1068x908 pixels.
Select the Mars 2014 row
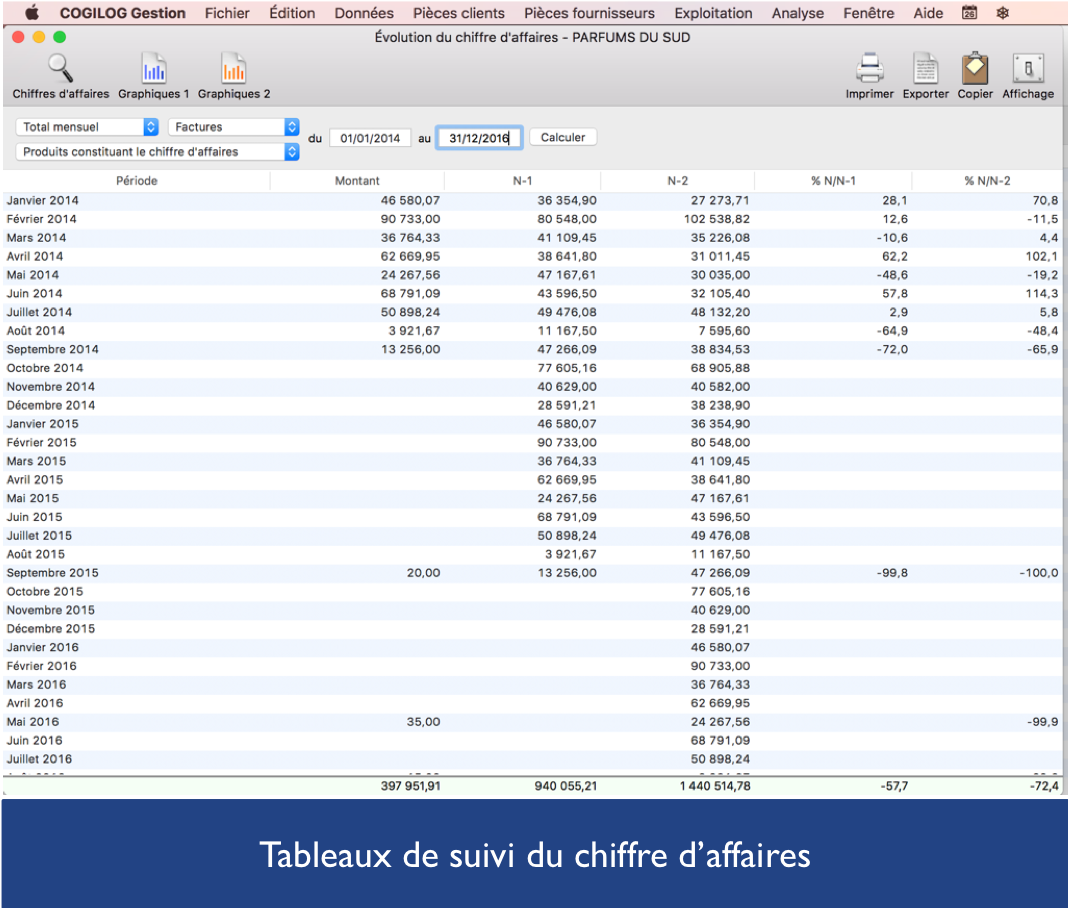pyautogui.click(x=532, y=238)
